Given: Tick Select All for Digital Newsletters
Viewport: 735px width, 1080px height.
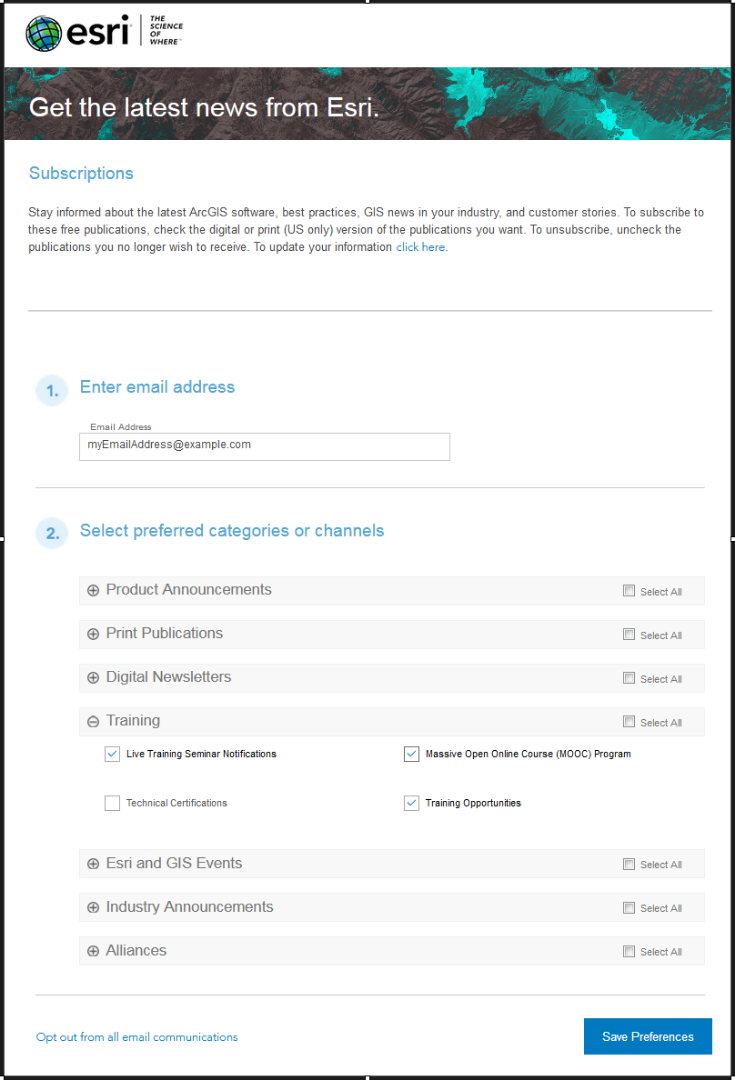Looking at the screenshot, I should pos(629,678).
